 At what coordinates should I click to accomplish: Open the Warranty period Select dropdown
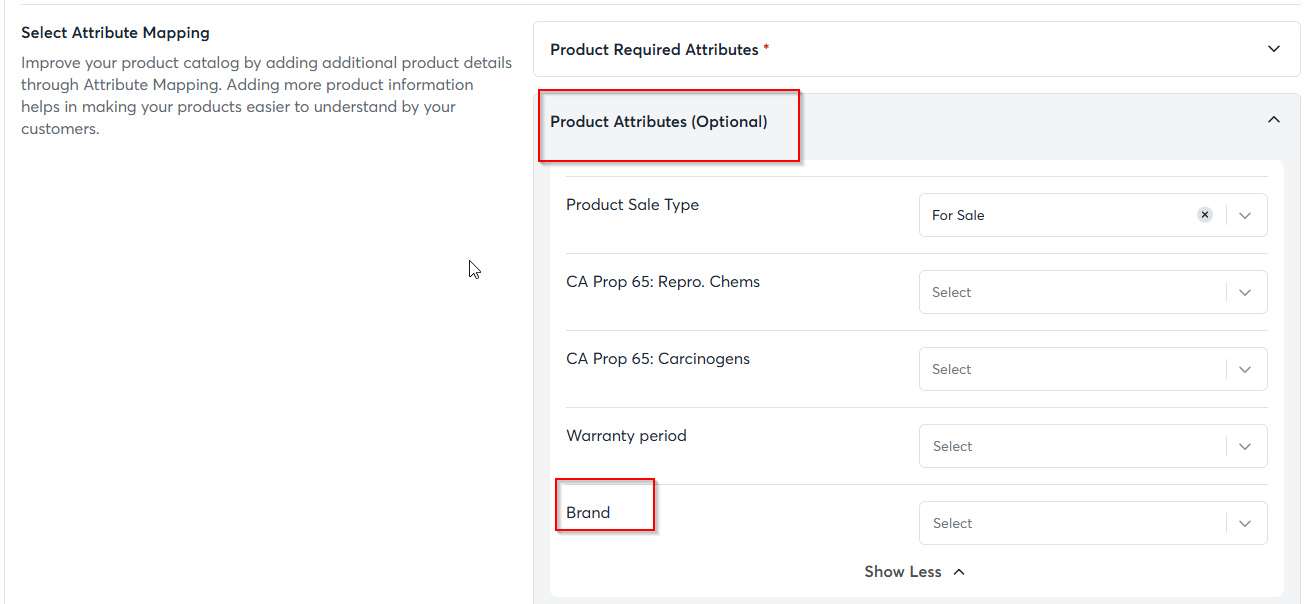click(1245, 446)
